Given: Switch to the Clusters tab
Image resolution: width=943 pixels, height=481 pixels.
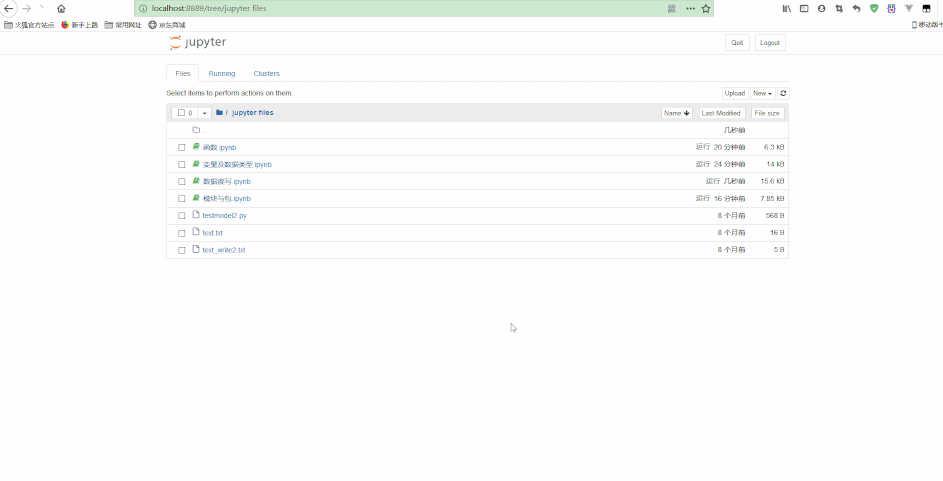Looking at the screenshot, I should click(266, 74).
